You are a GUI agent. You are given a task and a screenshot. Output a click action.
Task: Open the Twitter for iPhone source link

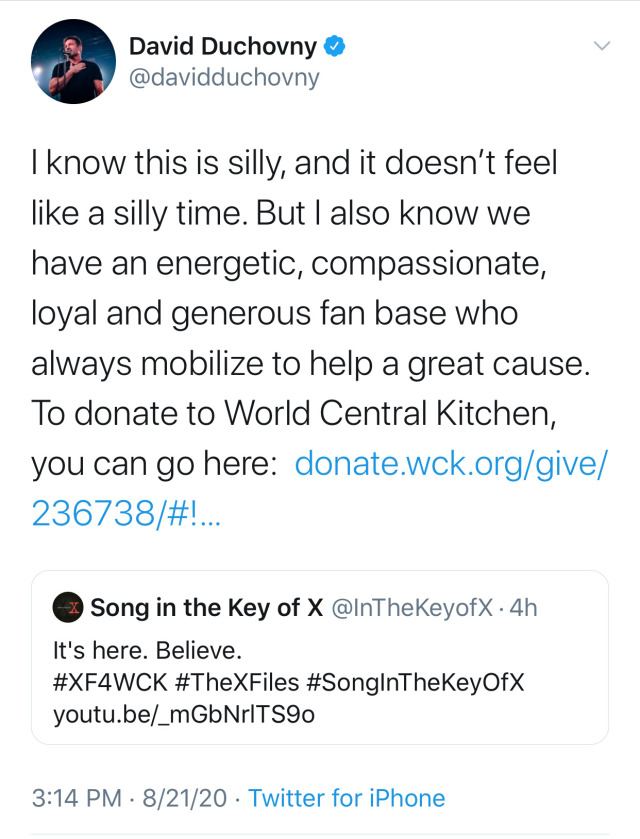click(346, 798)
